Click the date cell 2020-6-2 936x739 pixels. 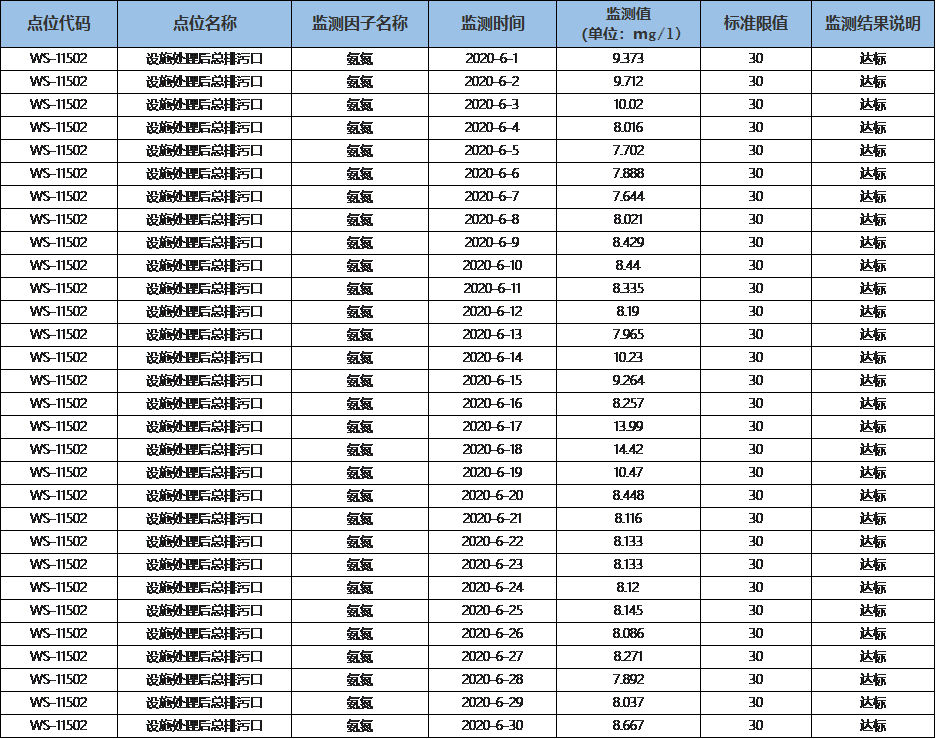(x=492, y=82)
